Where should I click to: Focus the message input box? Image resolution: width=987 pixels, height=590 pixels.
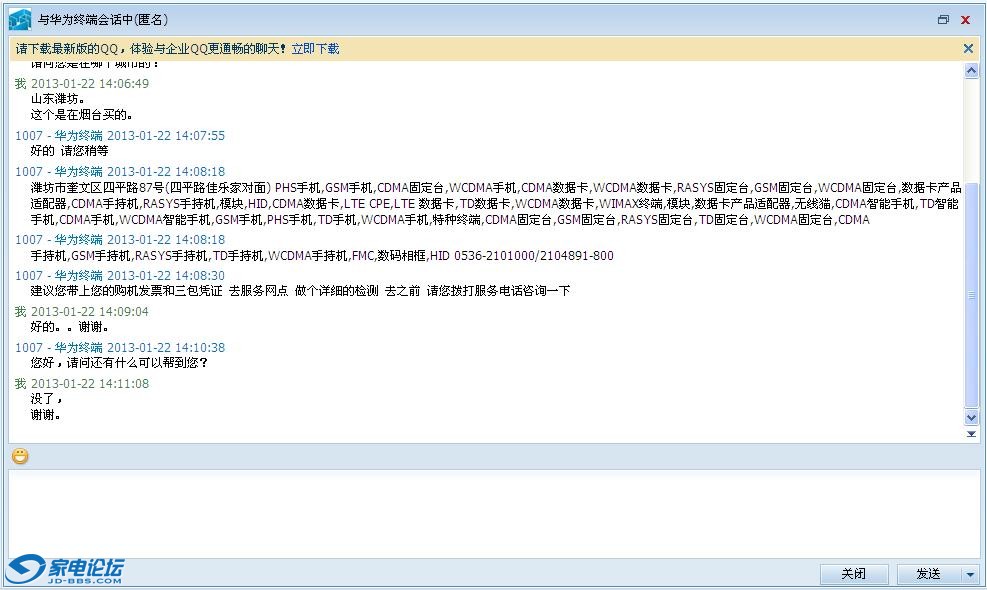[x=494, y=512]
